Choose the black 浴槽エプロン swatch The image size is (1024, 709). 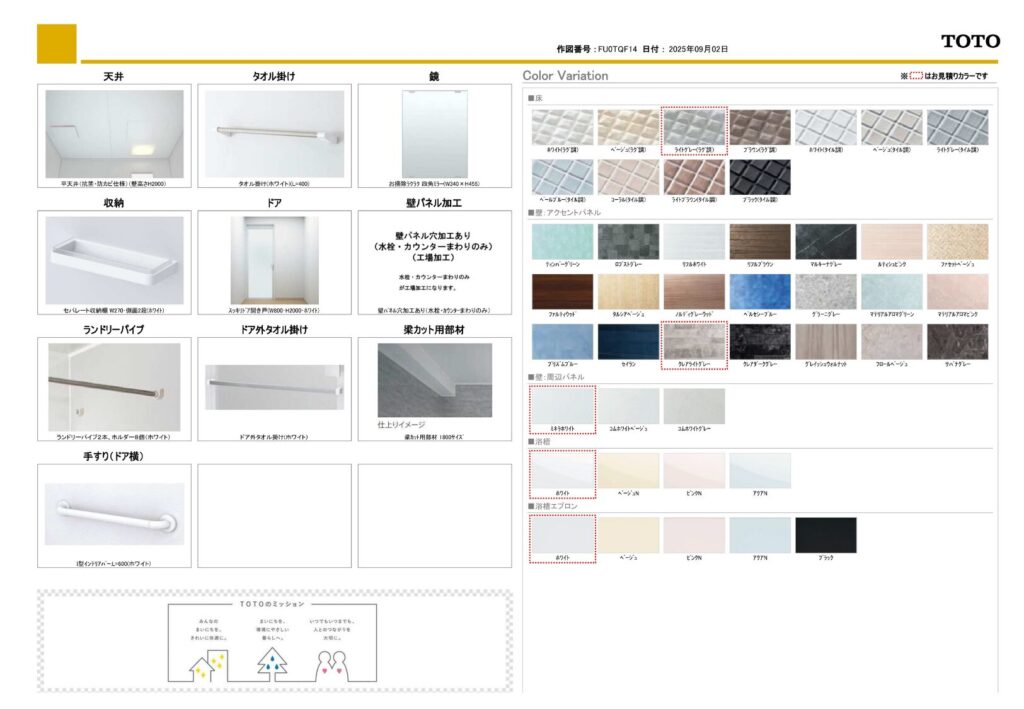(825, 535)
